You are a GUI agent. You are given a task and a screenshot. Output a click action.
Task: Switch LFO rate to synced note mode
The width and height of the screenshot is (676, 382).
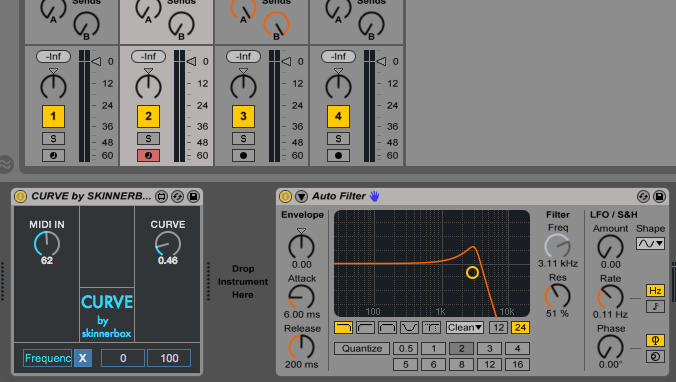(655, 307)
